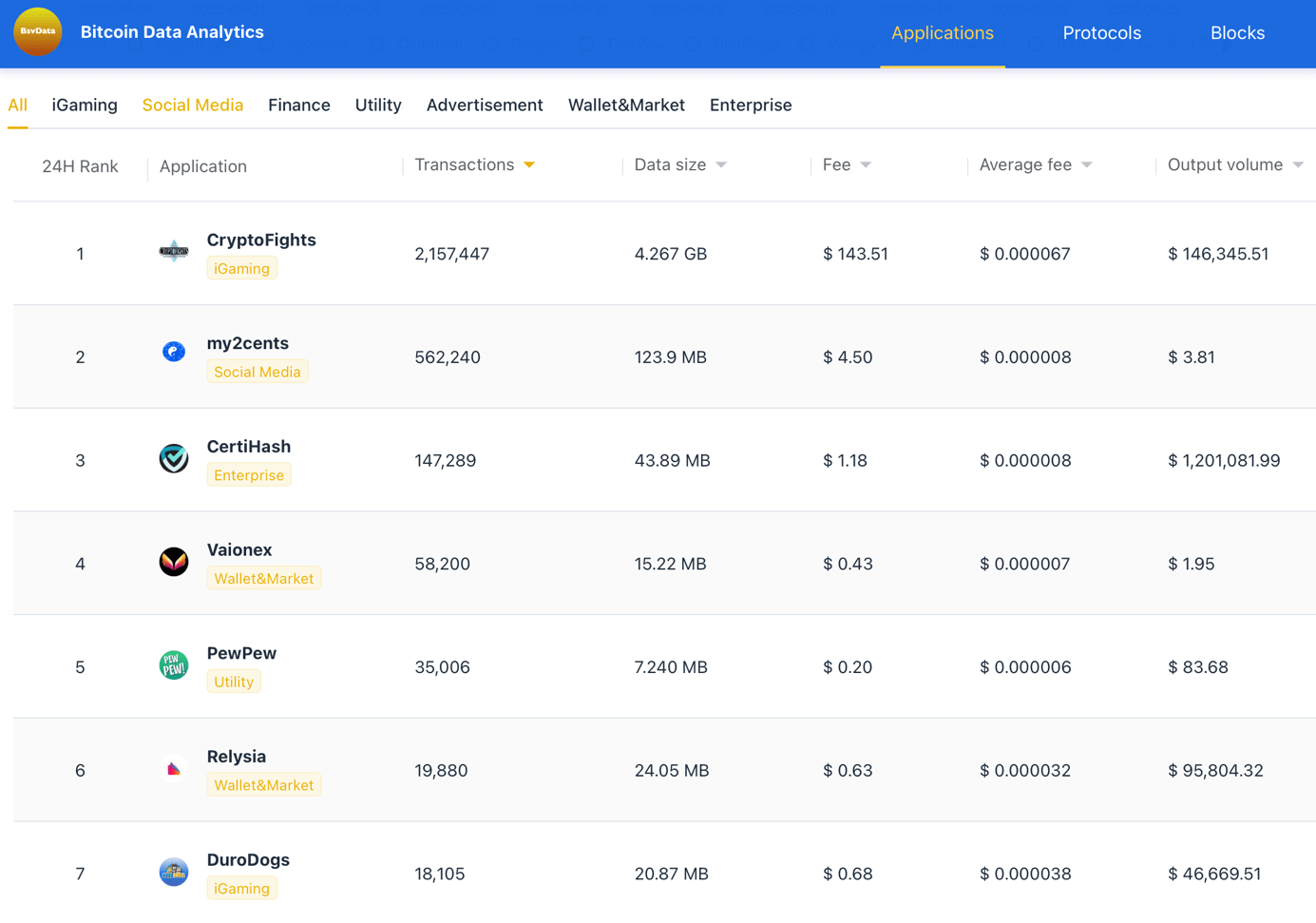This screenshot has width=1316, height=923.
Task: Click the 58,200 transactions value
Action: [443, 565]
